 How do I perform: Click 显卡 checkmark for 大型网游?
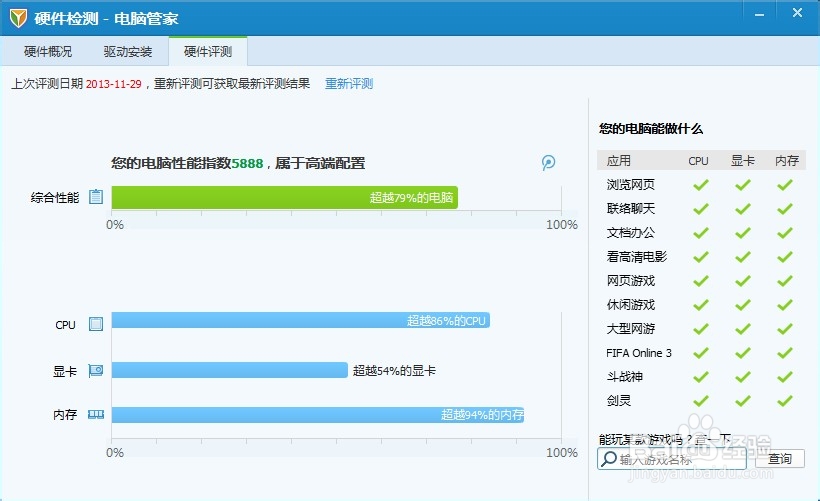pyautogui.click(x=743, y=329)
